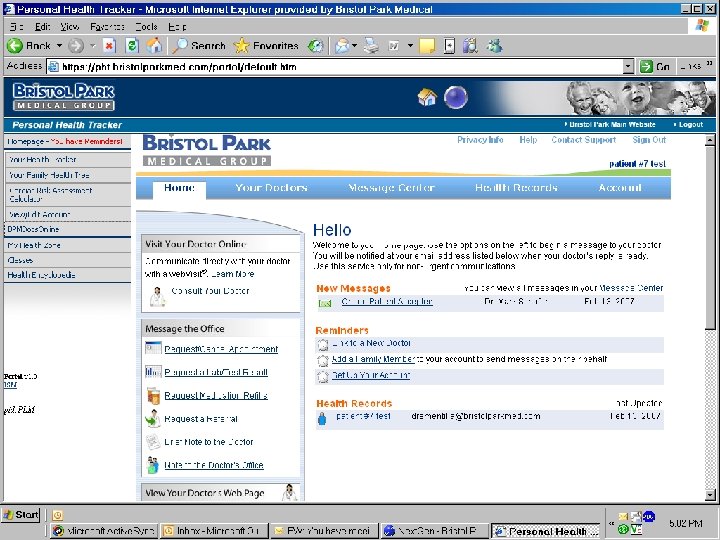Click the envelope icon in New Messages row
The image size is (720, 540).
pyautogui.click(x=325, y=303)
